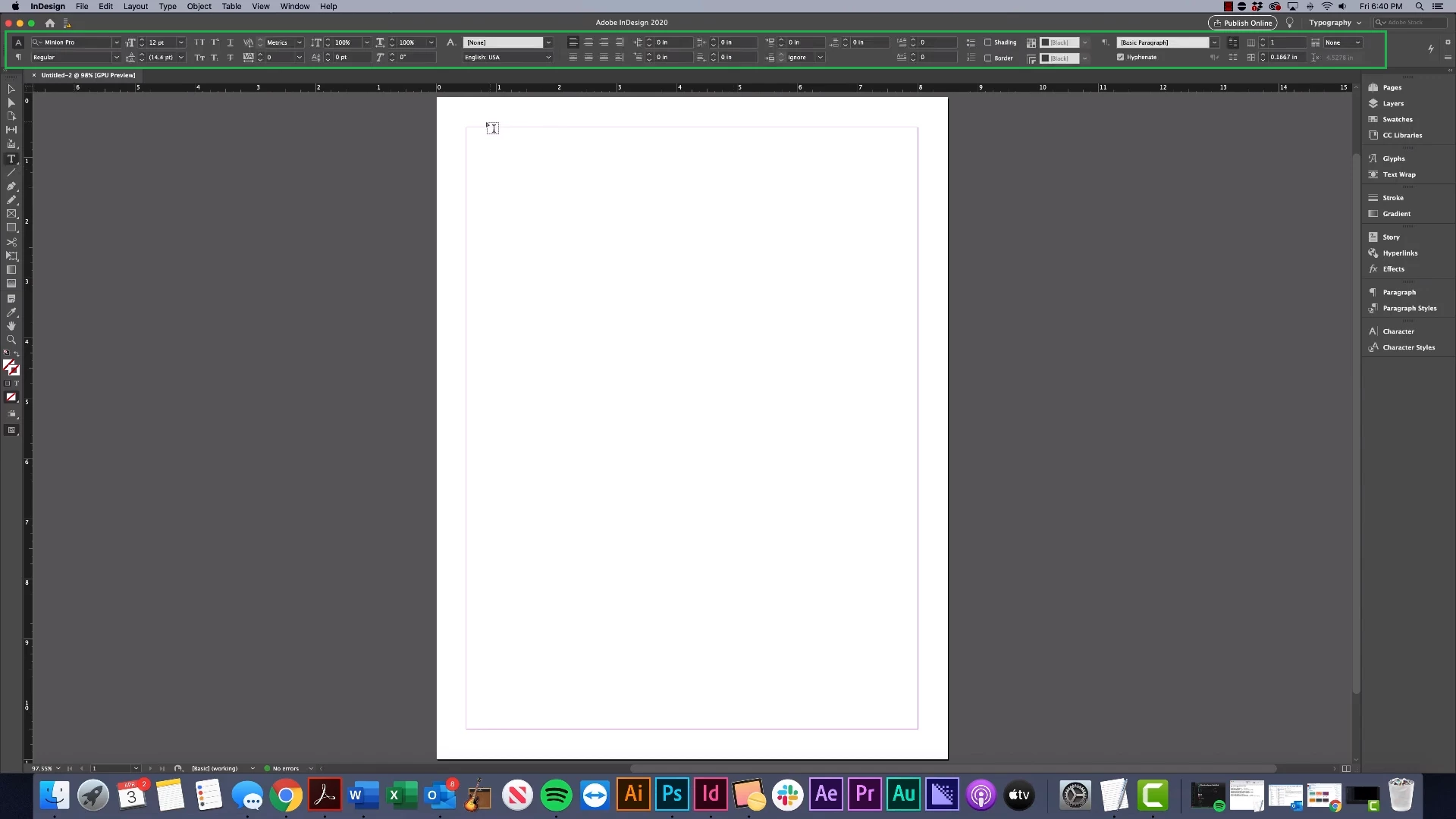Open the Table menu
Viewport: 1456px width, 819px height.
[x=231, y=6]
